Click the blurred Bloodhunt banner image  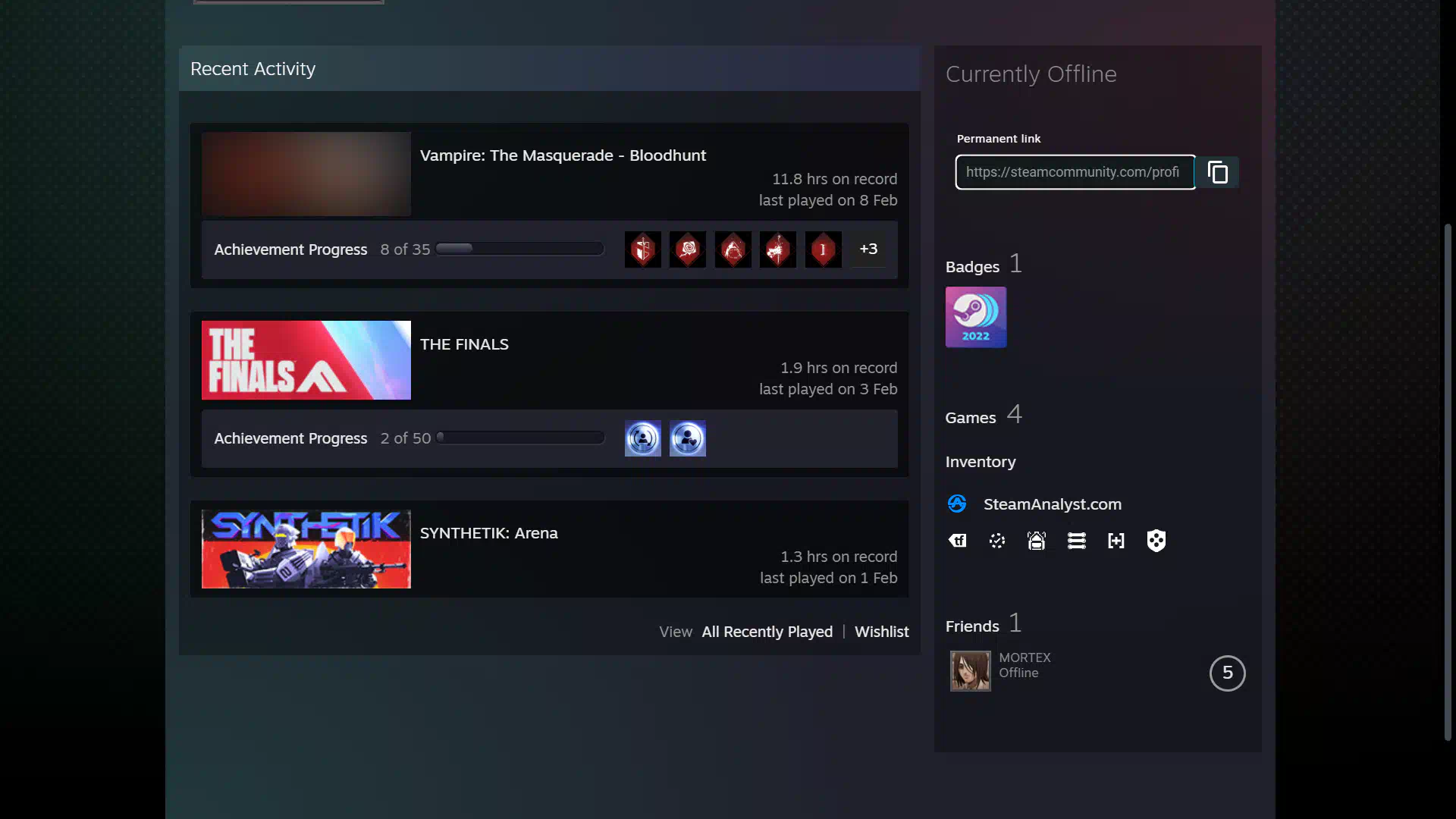306,174
